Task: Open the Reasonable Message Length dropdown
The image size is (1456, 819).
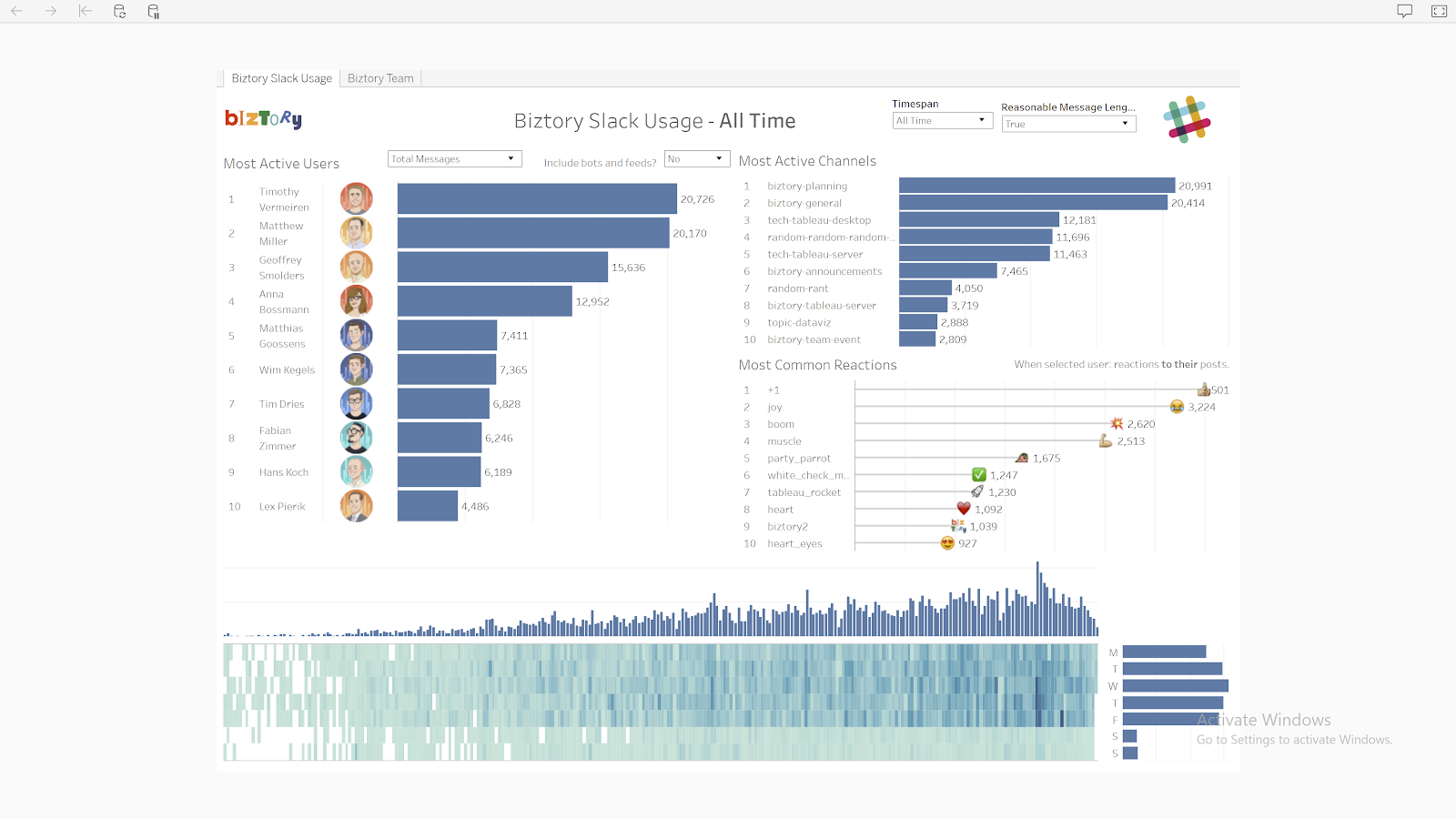Action: coord(1068,124)
